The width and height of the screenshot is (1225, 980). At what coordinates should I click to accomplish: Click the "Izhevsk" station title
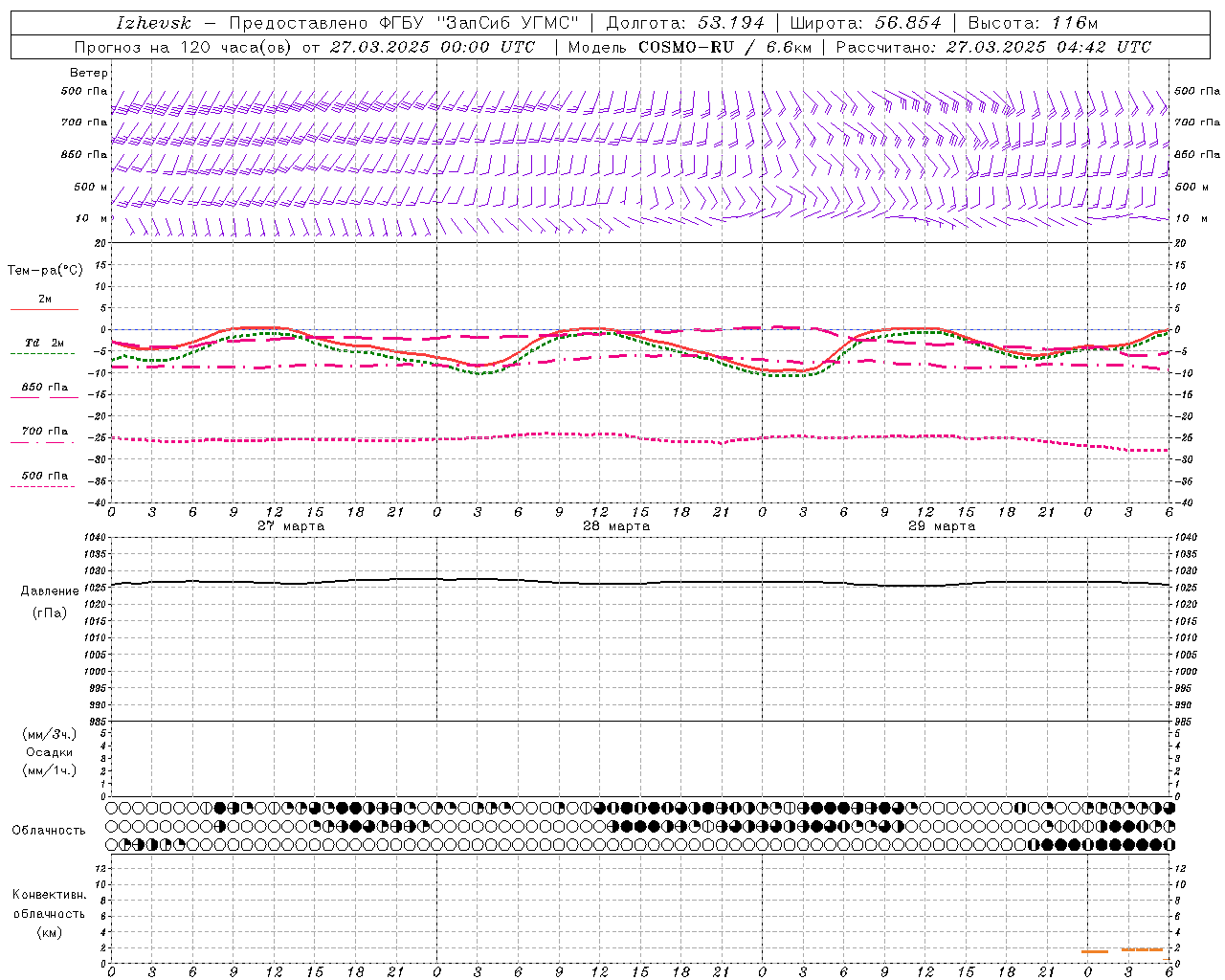153,23
